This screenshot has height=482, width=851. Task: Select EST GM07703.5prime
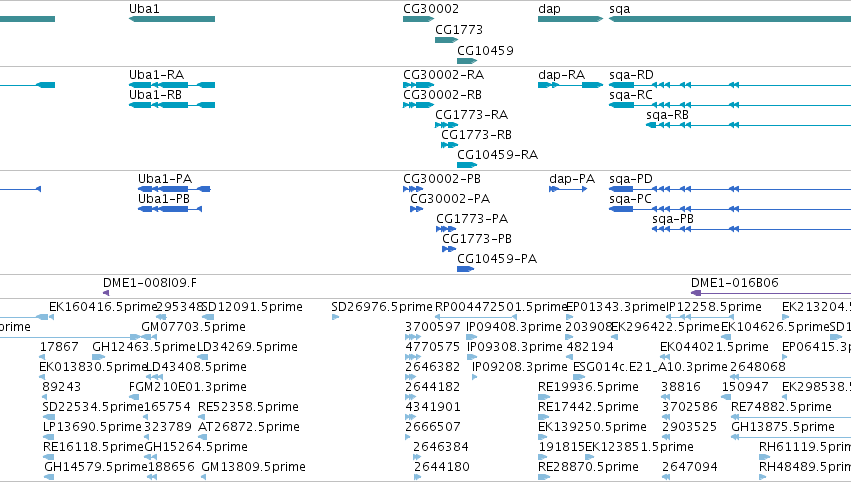(193, 327)
